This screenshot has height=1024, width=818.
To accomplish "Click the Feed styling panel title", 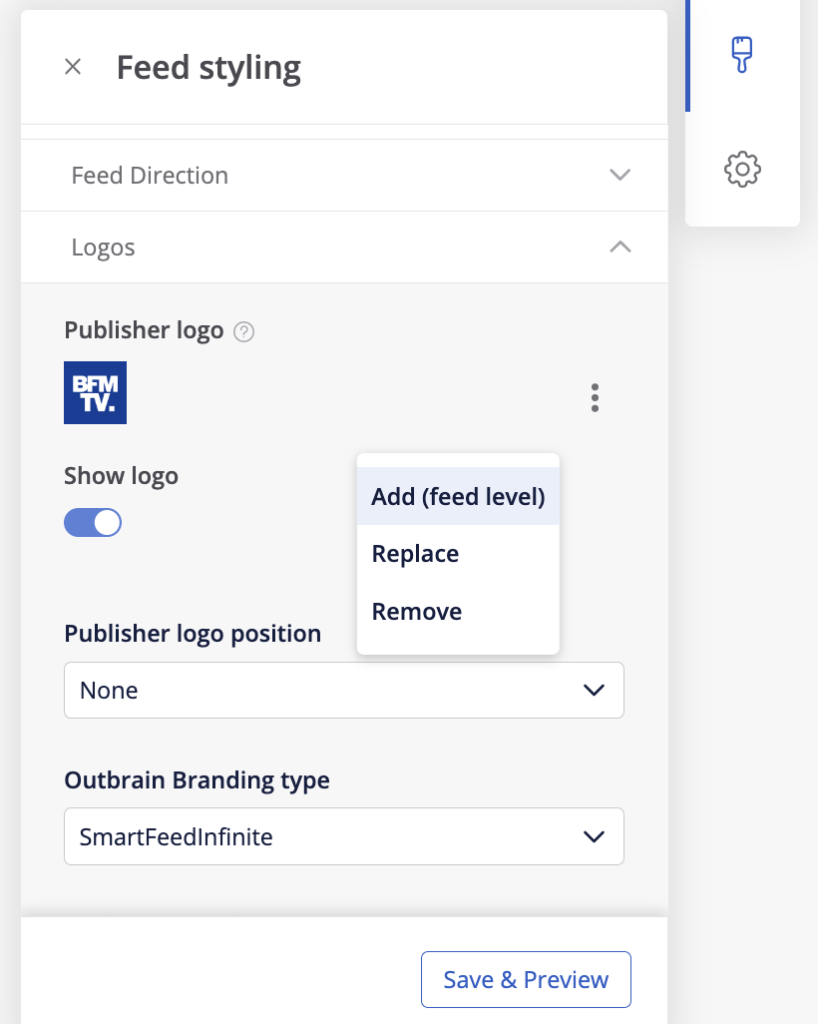I will (x=209, y=68).
